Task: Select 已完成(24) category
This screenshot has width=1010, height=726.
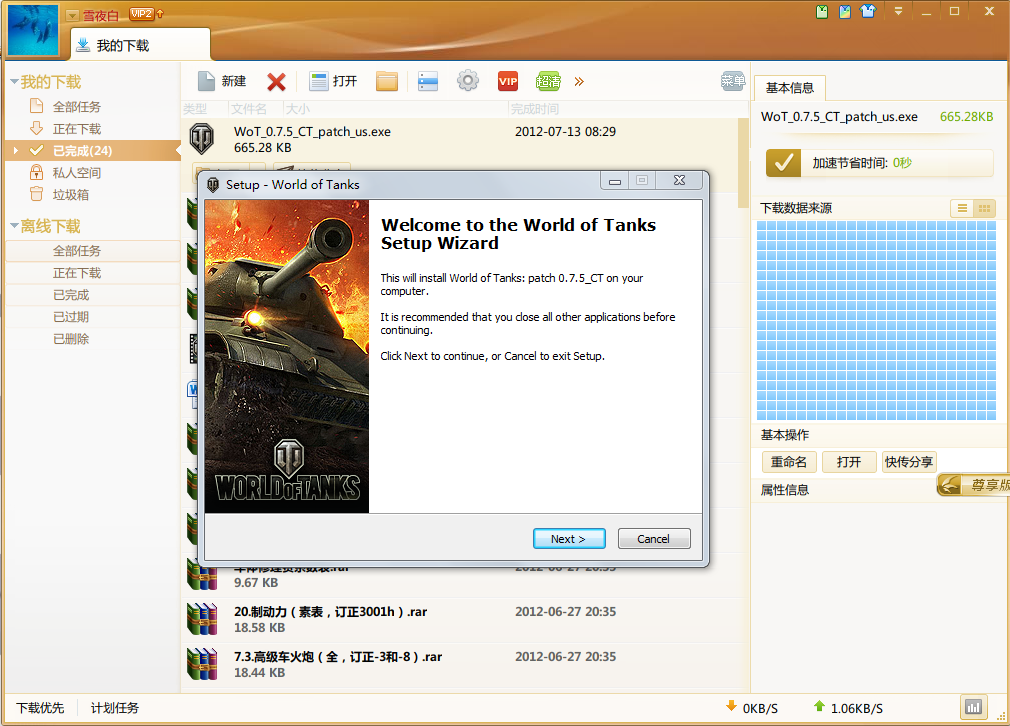Action: point(93,151)
